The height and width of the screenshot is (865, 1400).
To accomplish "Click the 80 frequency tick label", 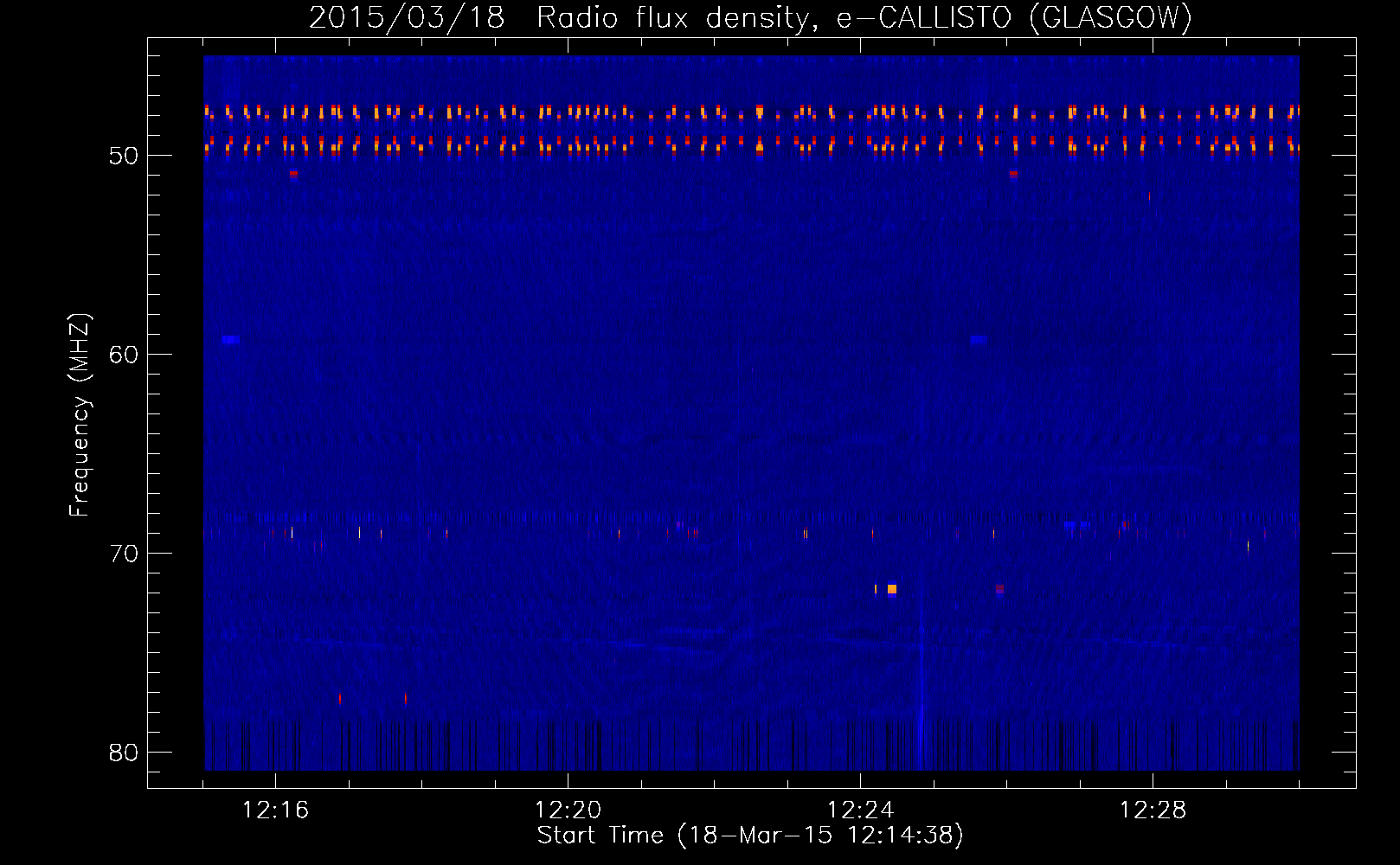I will tap(124, 753).
